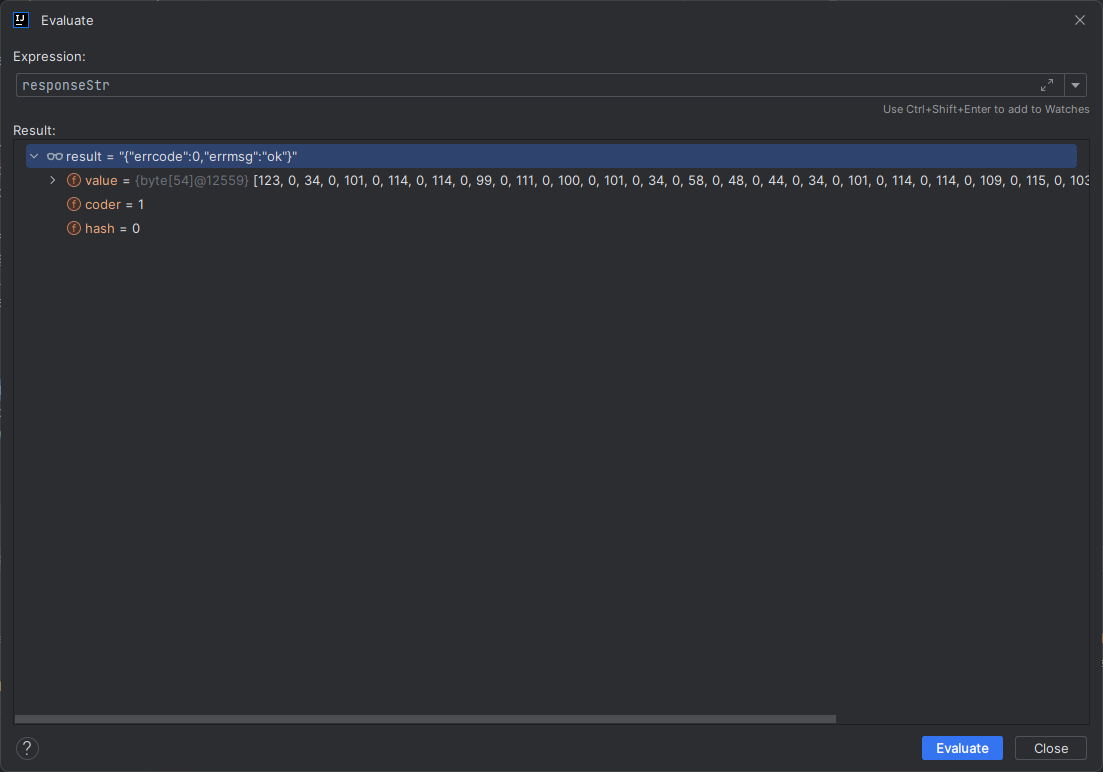Screen dimensions: 1103x772
Task: Click the field icon next to hash
Action: click(x=73, y=228)
